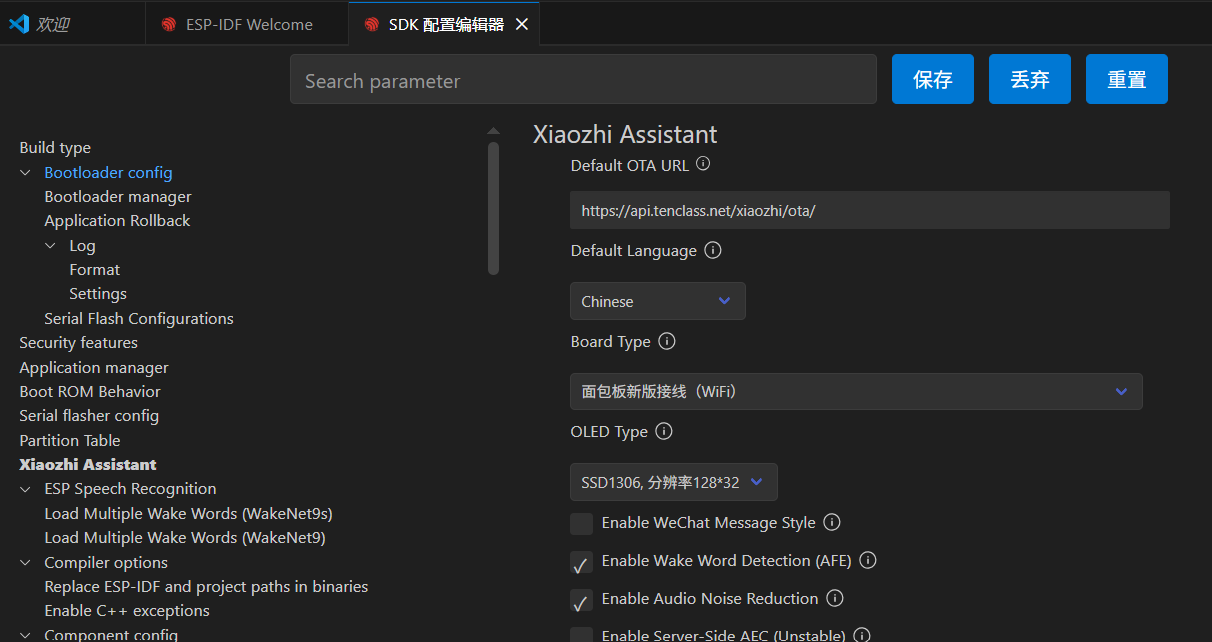This screenshot has width=1212, height=642.
Task: Show info for Enable Audio Noise Reduction
Action: (x=835, y=598)
